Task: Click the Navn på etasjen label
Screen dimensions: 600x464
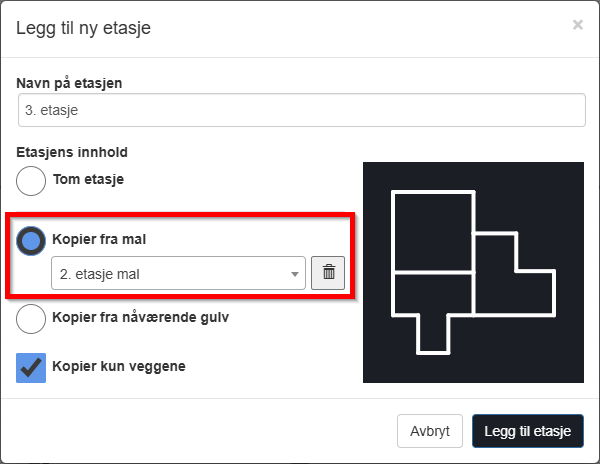Action: click(69, 83)
